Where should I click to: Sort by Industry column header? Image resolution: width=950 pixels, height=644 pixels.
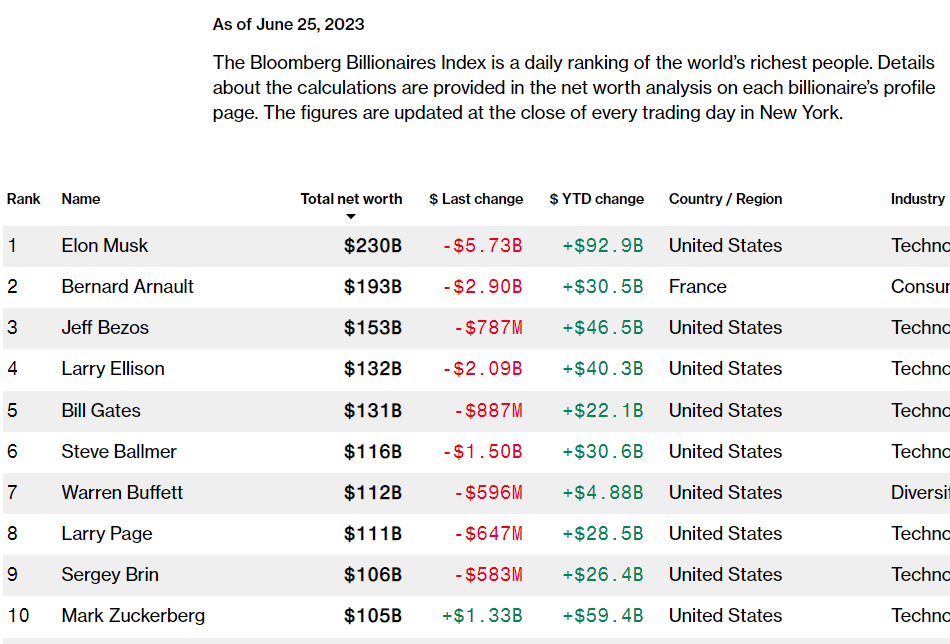(917, 199)
